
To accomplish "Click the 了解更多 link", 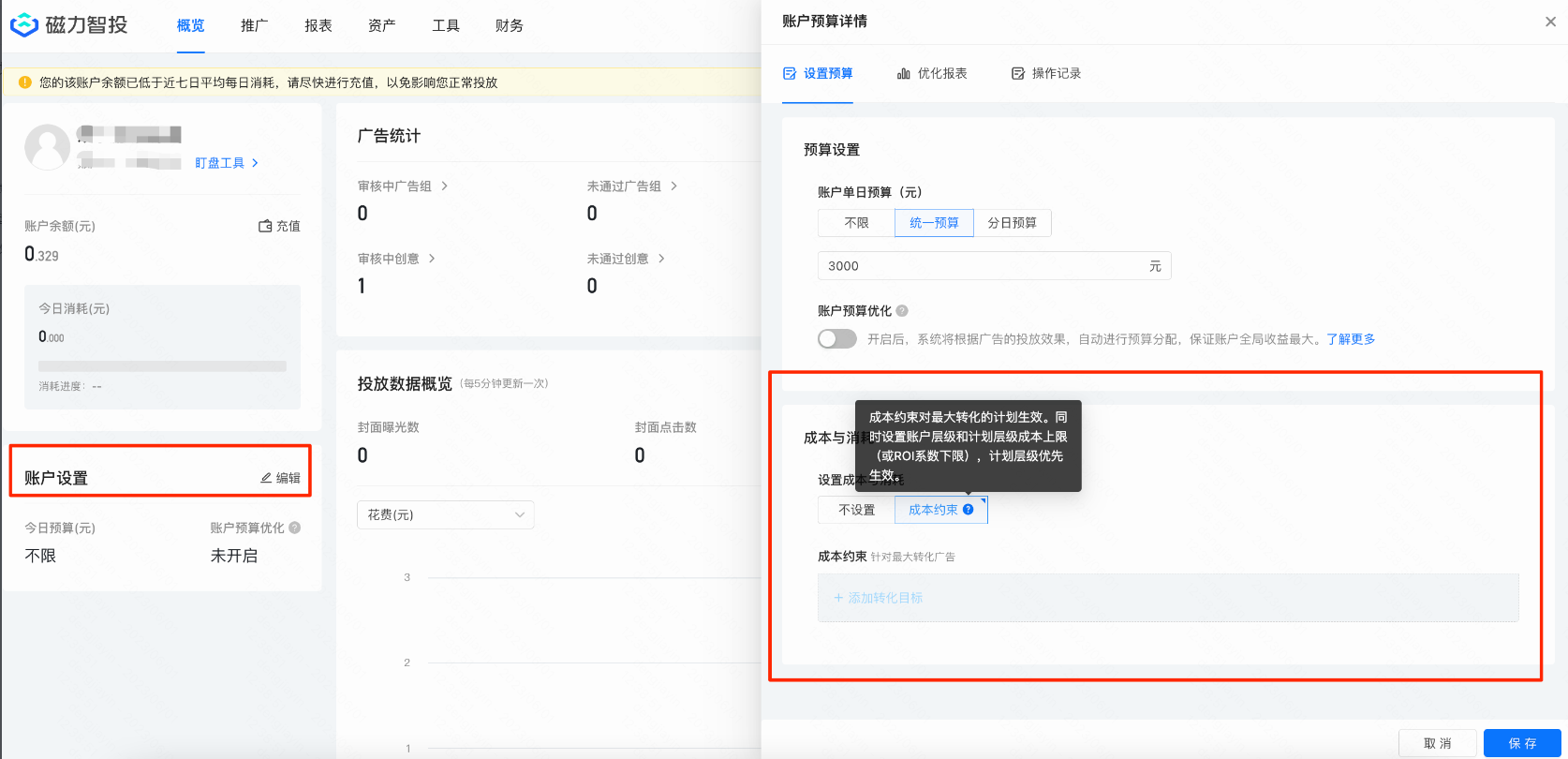I will coord(1351,339).
